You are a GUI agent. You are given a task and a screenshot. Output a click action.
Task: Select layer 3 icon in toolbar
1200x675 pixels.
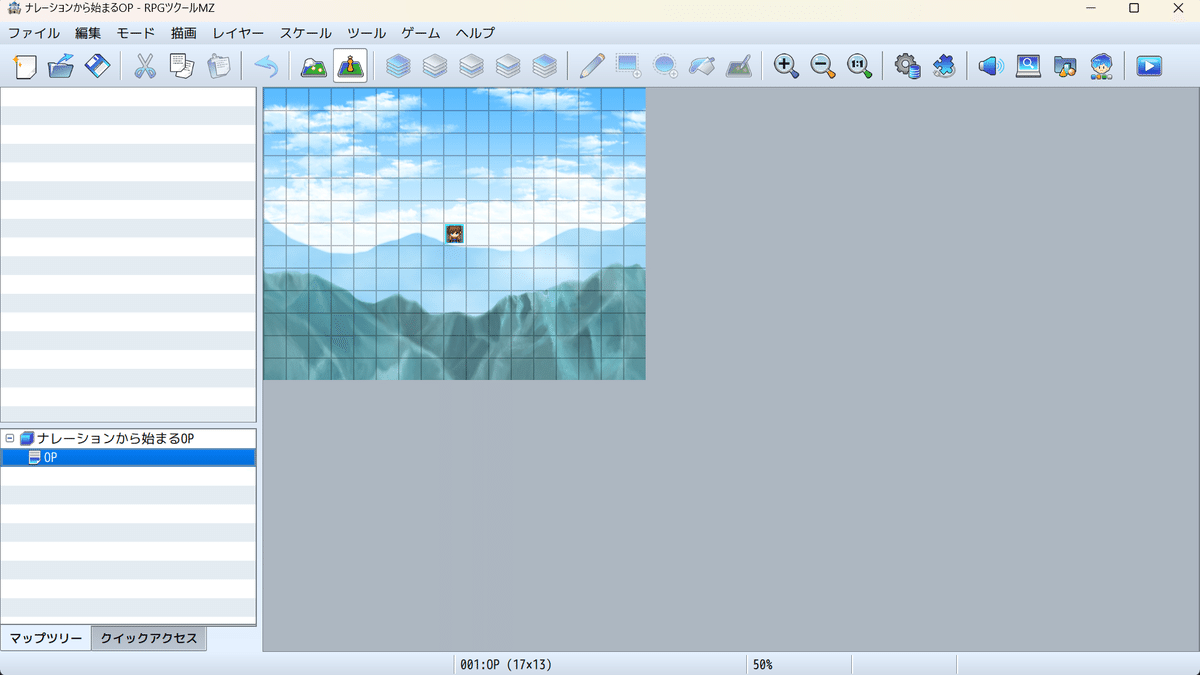click(508, 67)
